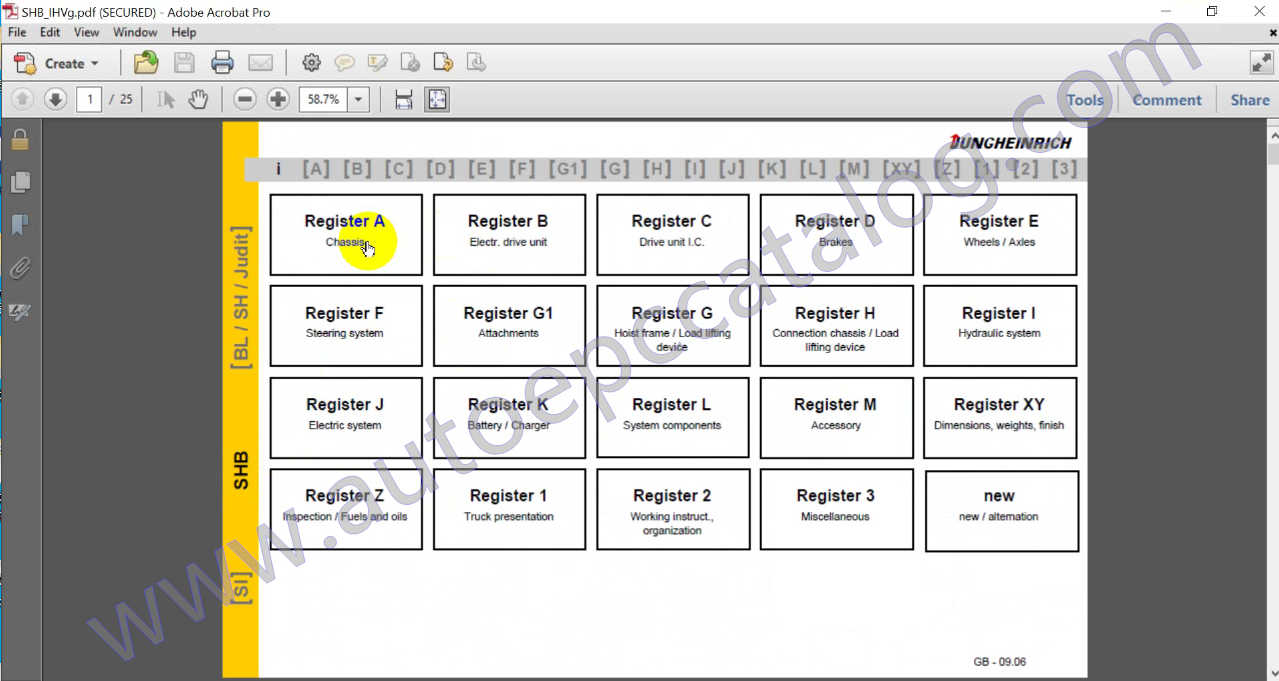Image resolution: width=1279 pixels, height=681 pixels.
Task: Open the Window menu
Action: [135, 32]
